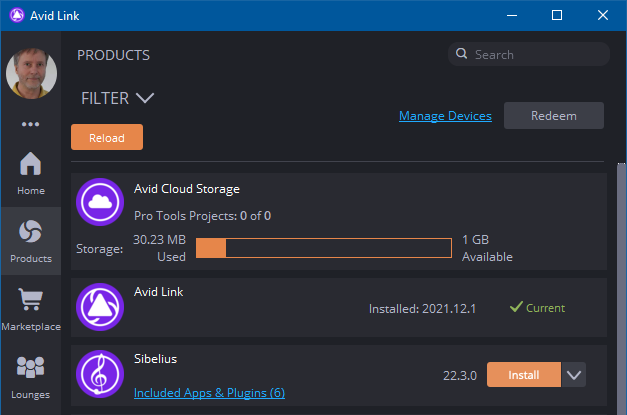Open the three-dots more menu
The height and width of the screenshot is (415, 627).
click(30, 124)
